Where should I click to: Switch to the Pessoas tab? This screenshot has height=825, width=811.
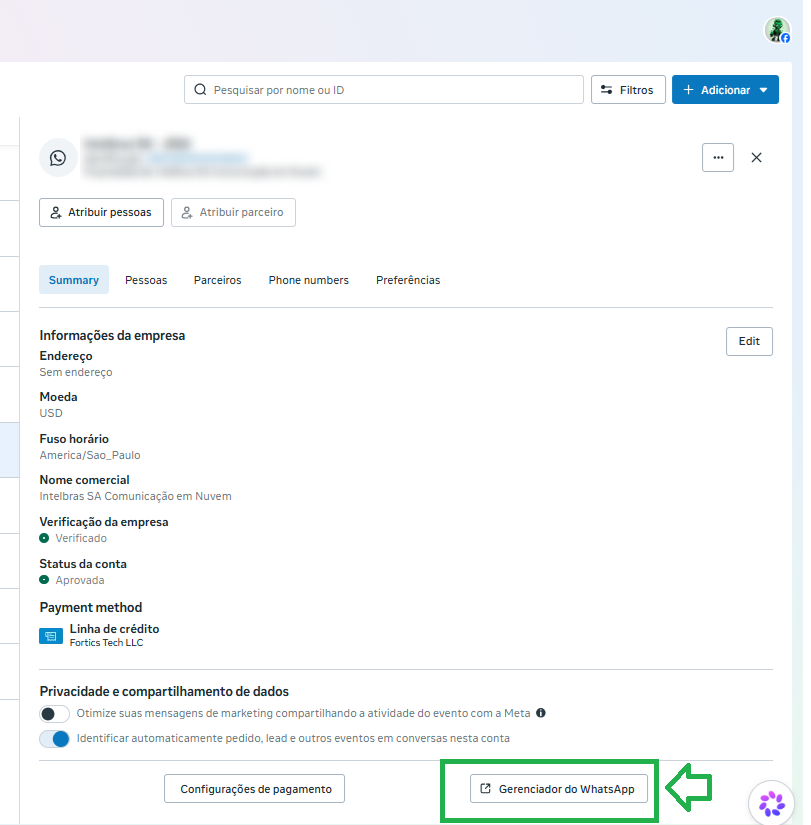(x=146, y=280)
